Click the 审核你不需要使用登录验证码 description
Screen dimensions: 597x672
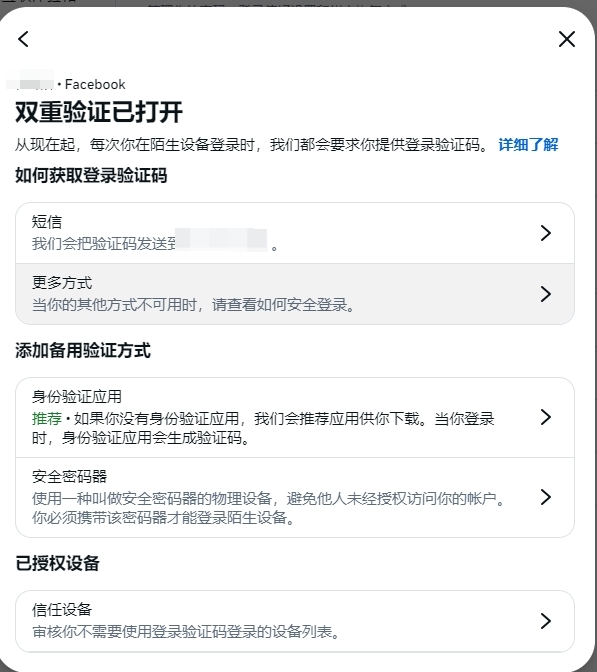(x=186, y=632)
